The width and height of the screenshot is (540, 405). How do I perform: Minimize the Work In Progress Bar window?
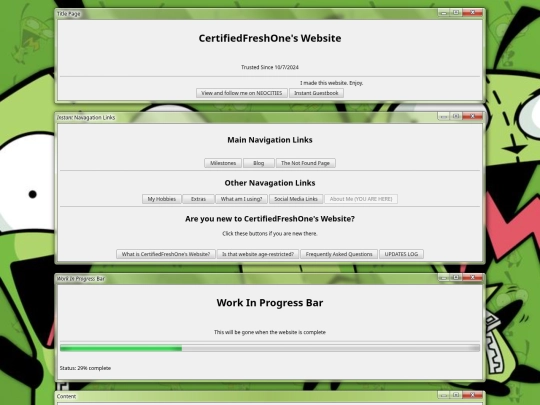(x=444, y=278)
